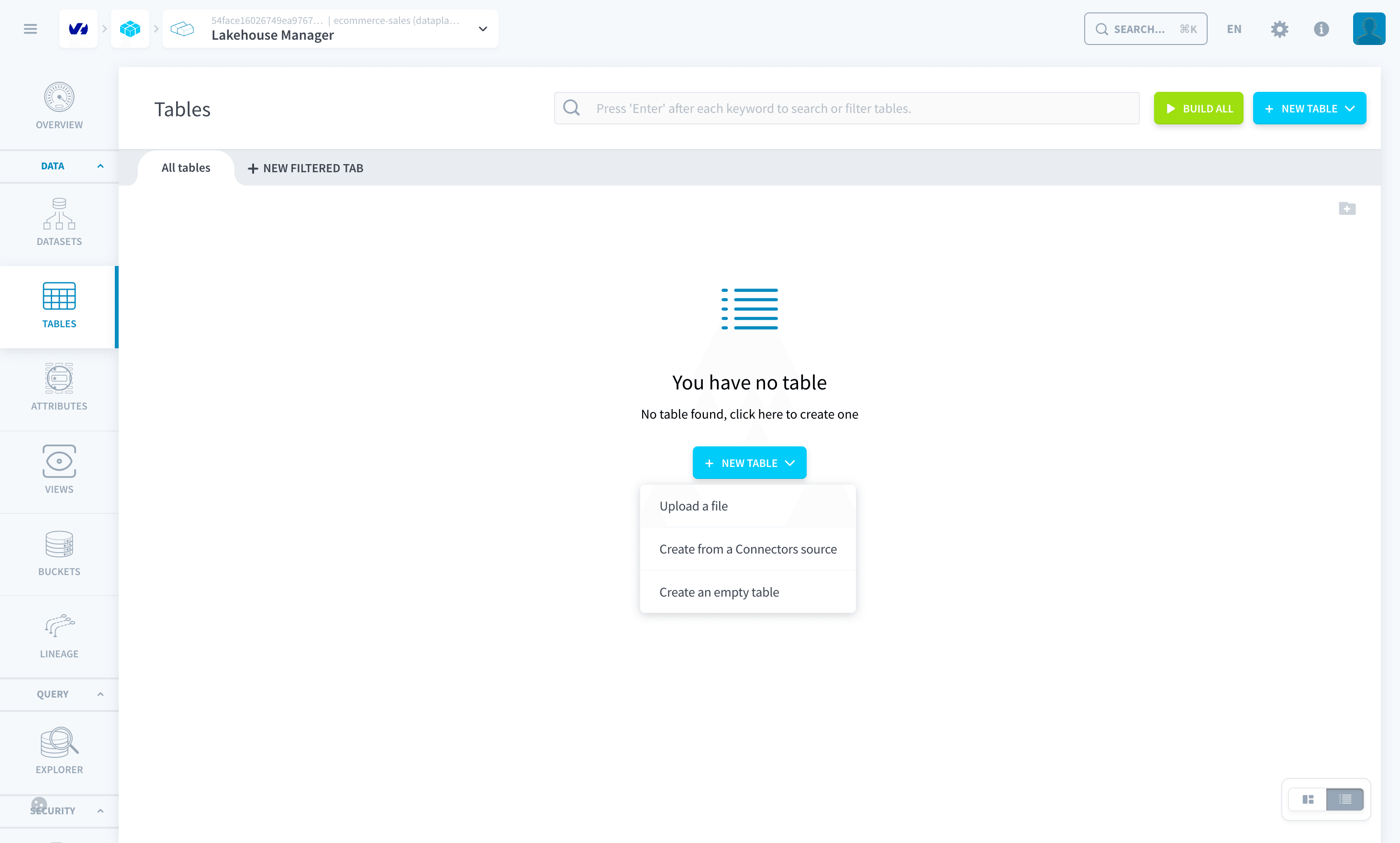Expand the Lakehouse Manager project dropdown
This screenshot has height=843, width=1400.
(483, 28)
